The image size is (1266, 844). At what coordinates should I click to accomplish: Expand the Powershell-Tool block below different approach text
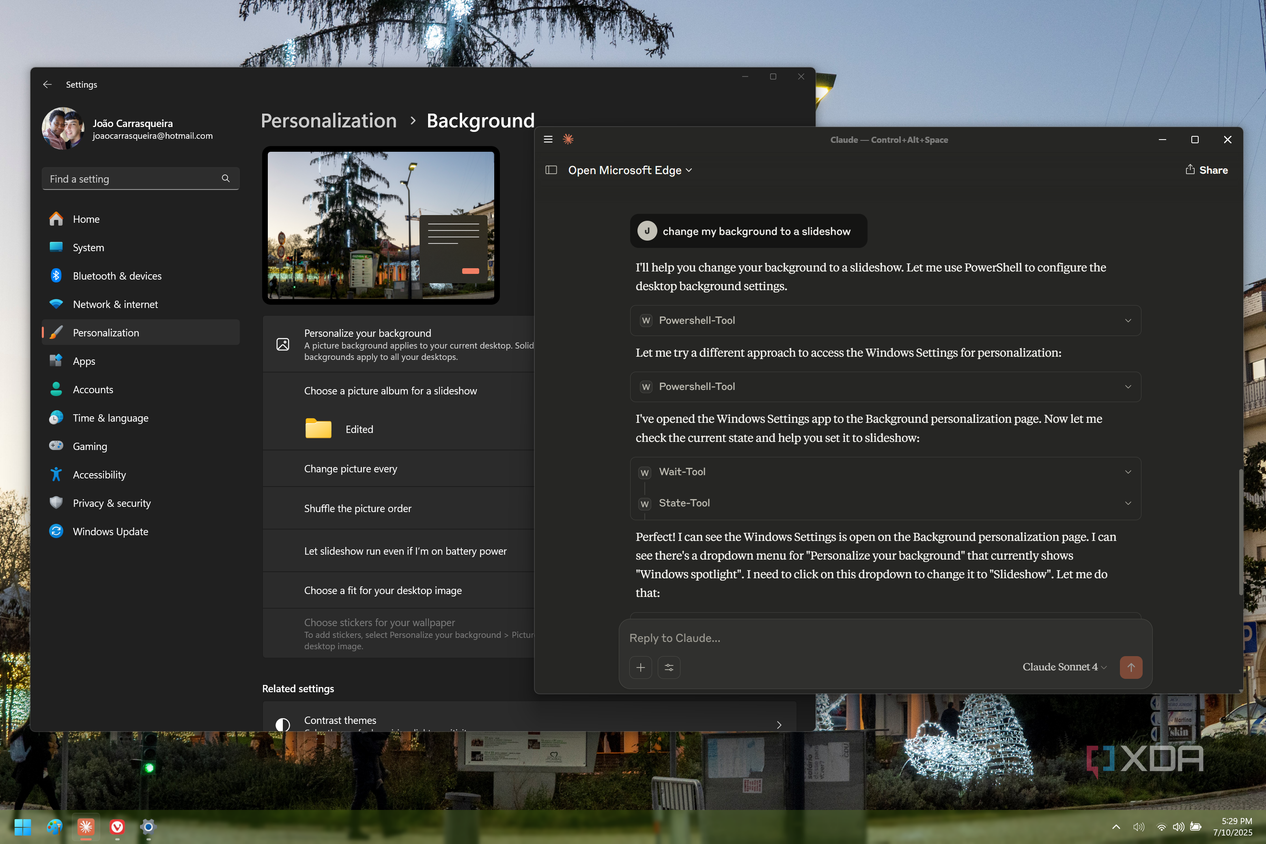pos(885,386)
